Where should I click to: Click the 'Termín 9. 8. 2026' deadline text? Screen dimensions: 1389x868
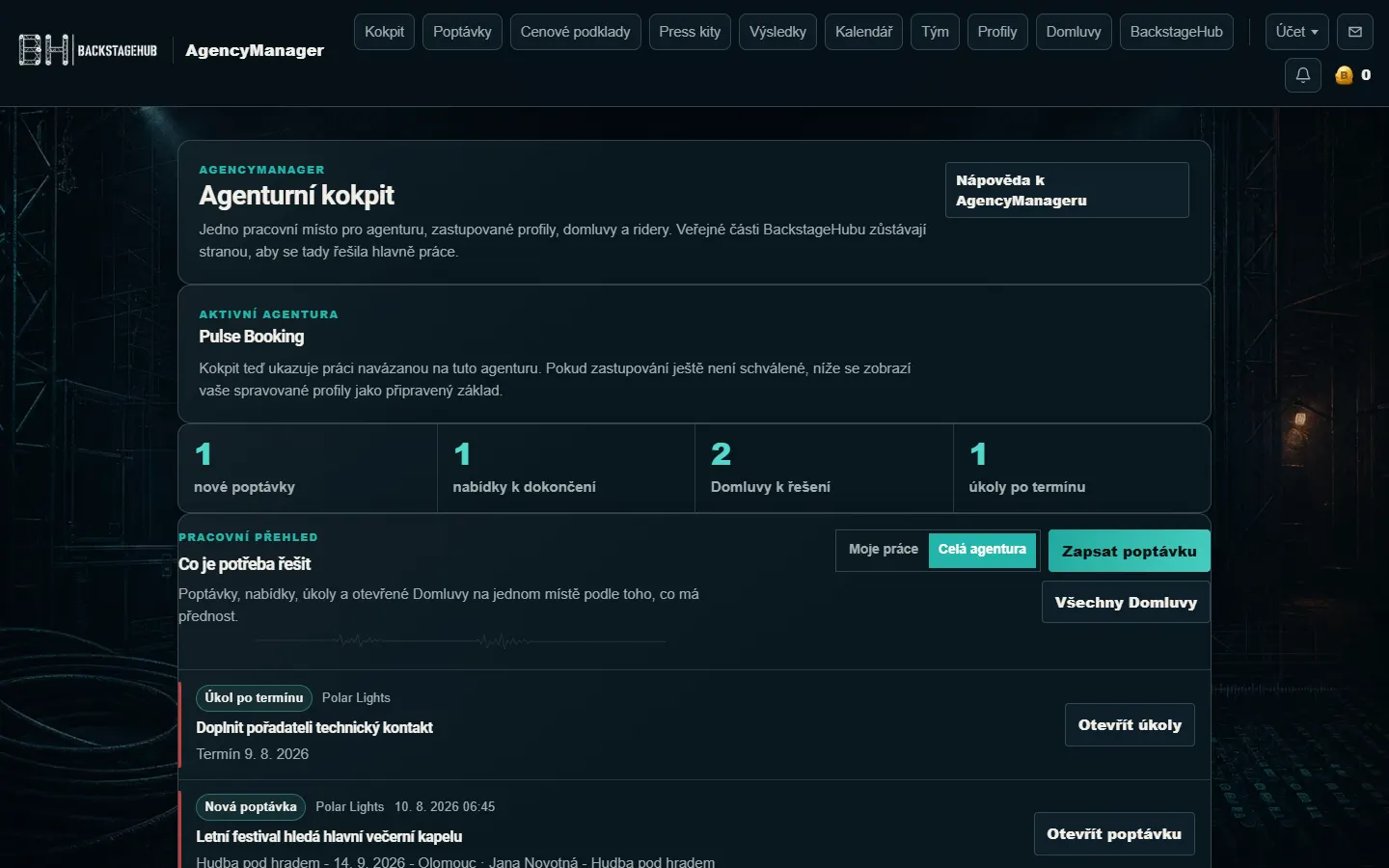pos(253,754)
